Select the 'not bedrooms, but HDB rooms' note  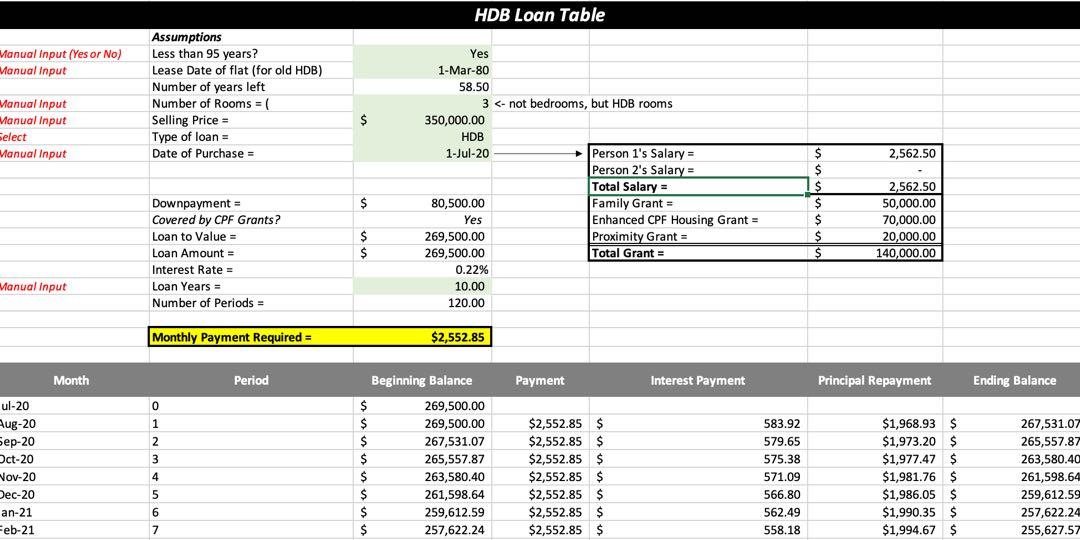point(583,103)
